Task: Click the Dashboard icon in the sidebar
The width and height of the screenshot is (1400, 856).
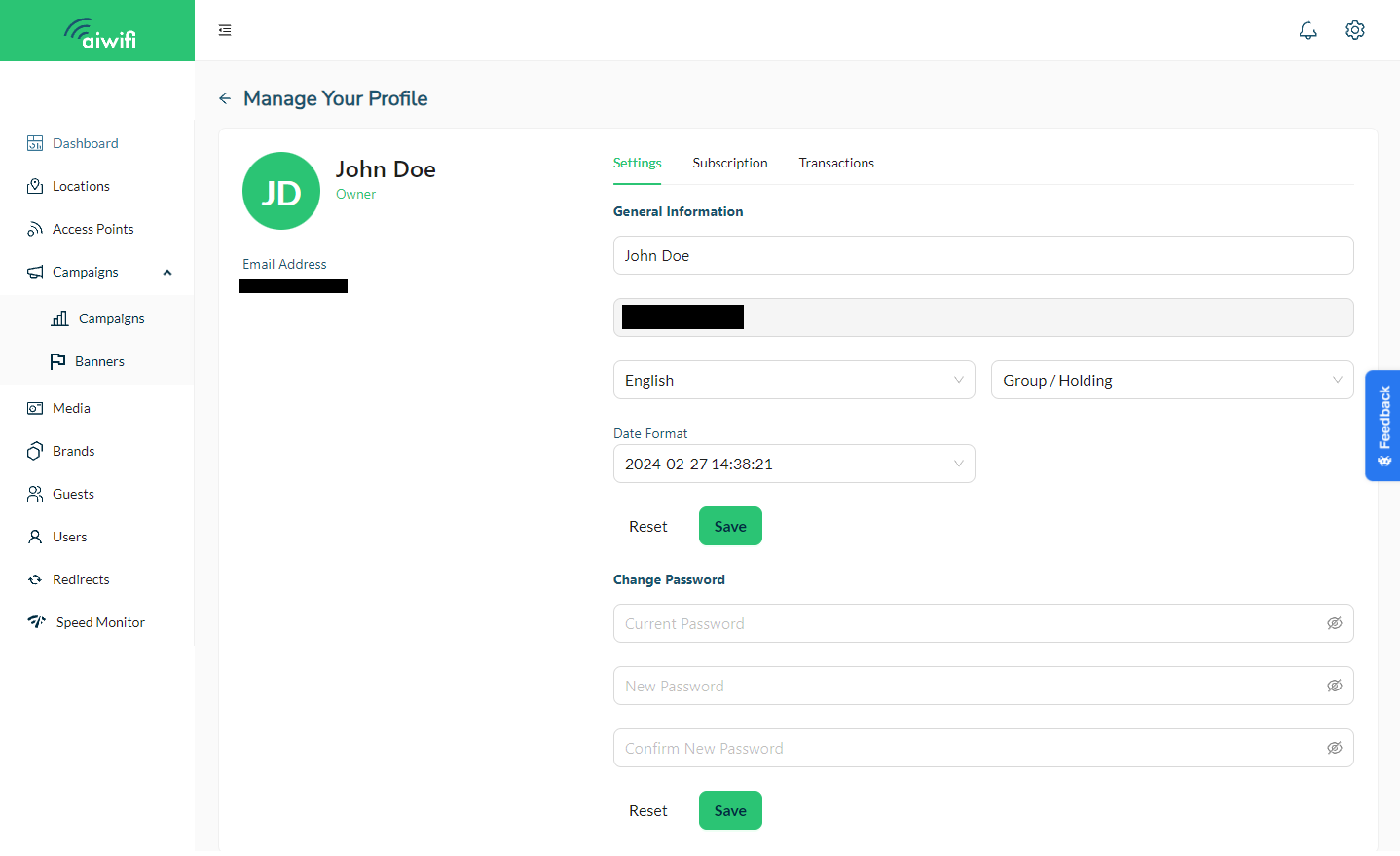Action: coord(35,143)
